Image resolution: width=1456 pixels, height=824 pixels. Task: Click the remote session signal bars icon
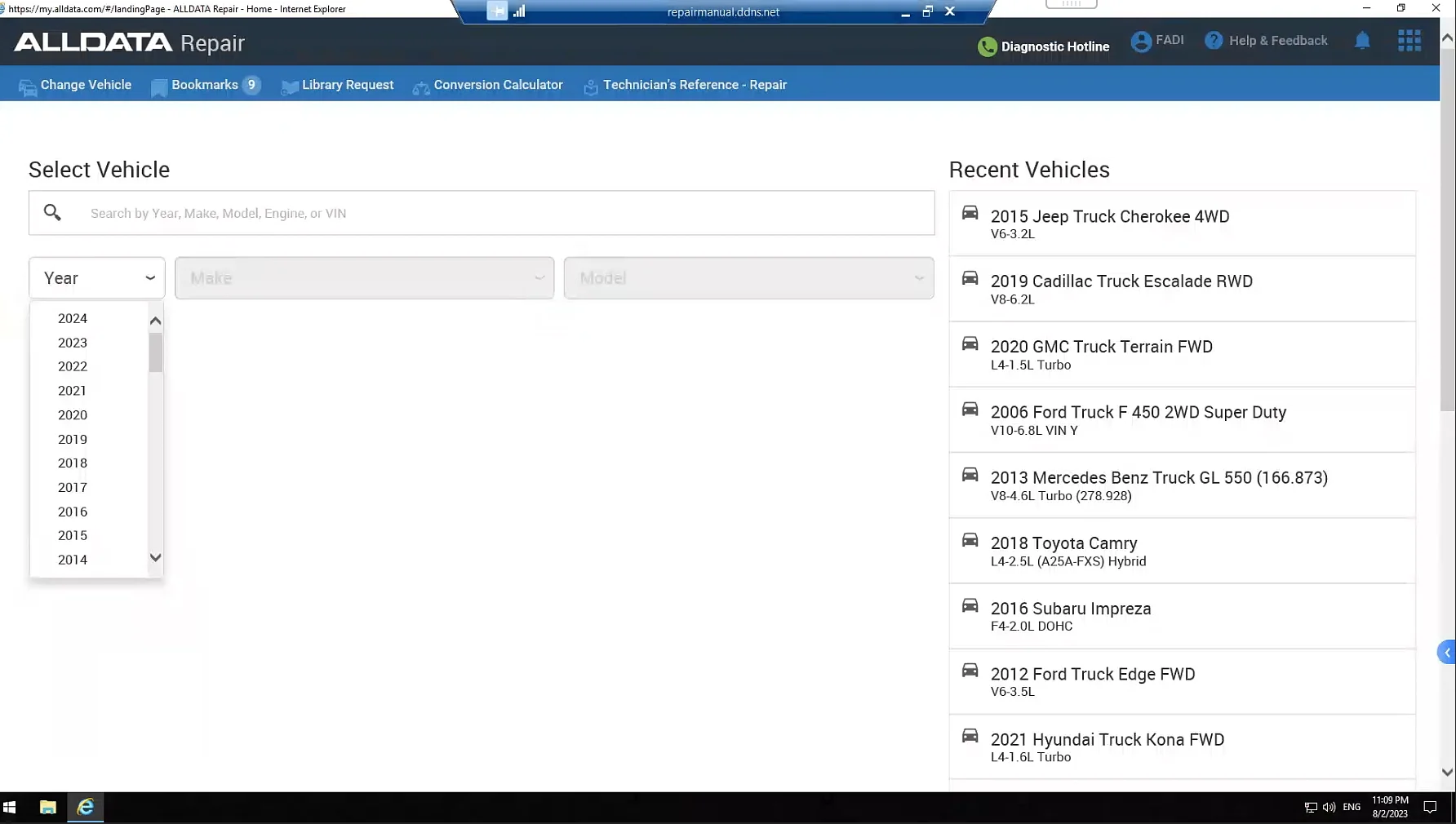519,11
